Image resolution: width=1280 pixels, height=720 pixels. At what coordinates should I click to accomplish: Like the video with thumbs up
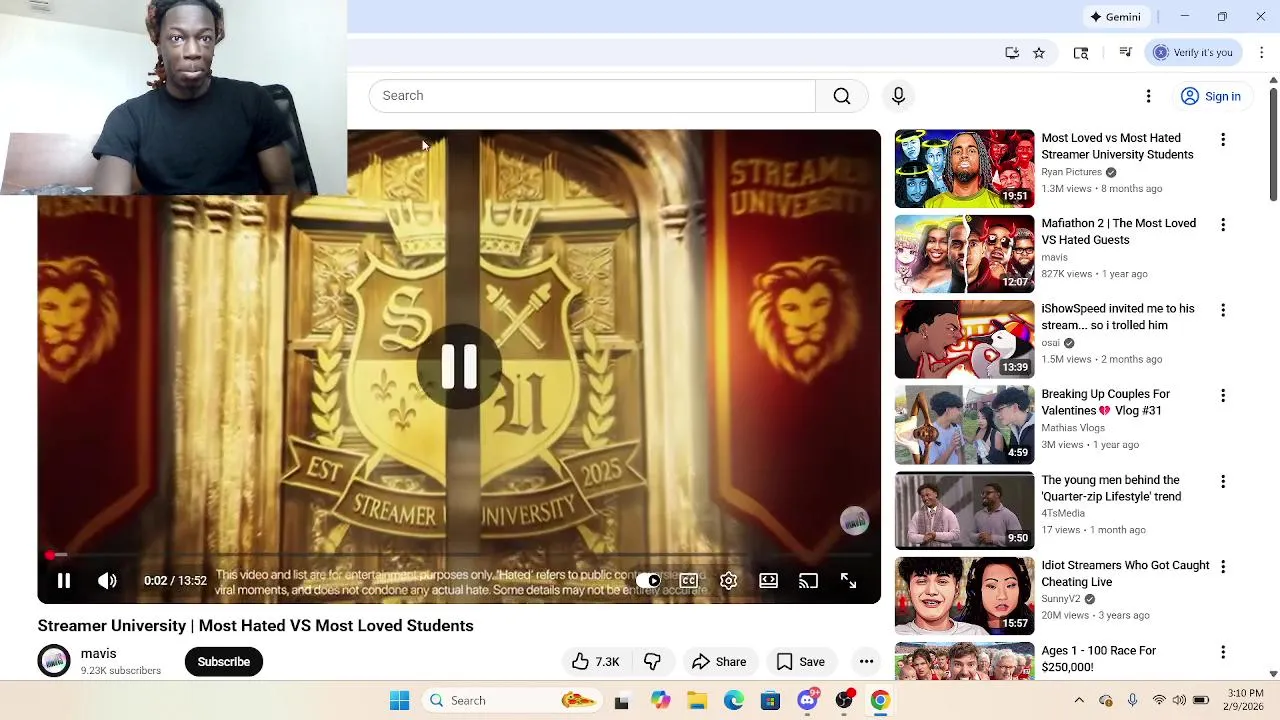click(596, 662)
